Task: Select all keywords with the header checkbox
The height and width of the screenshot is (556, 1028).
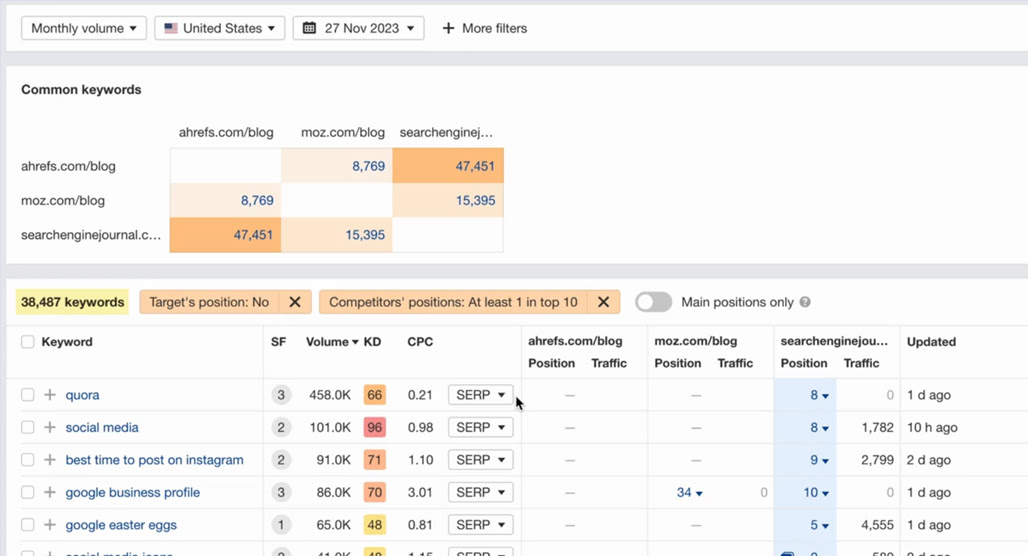Action: pyautogui.click(x=28, y=342)
